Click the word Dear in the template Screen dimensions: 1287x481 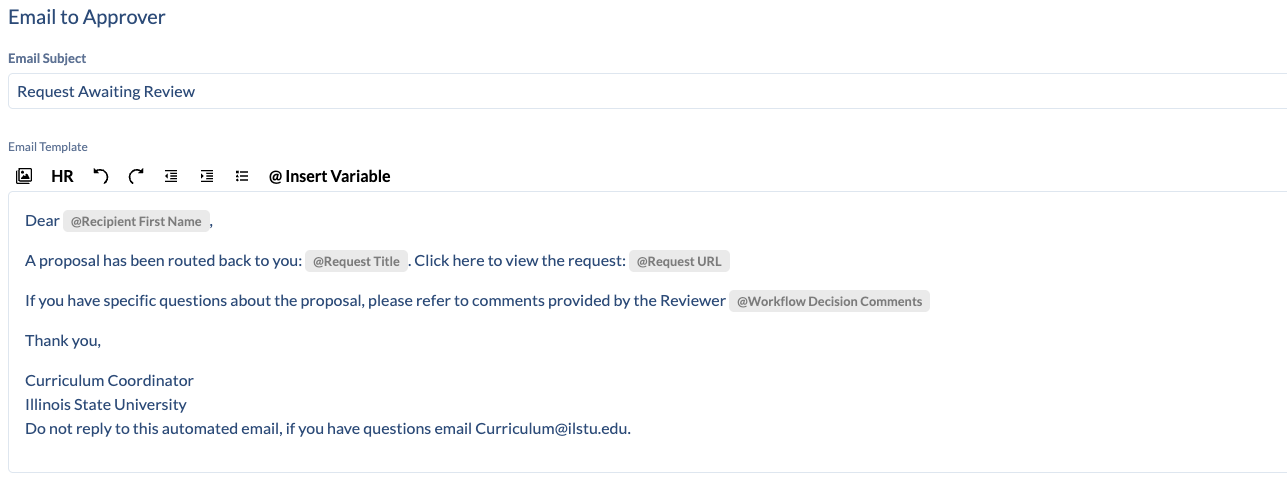[42, 221]
